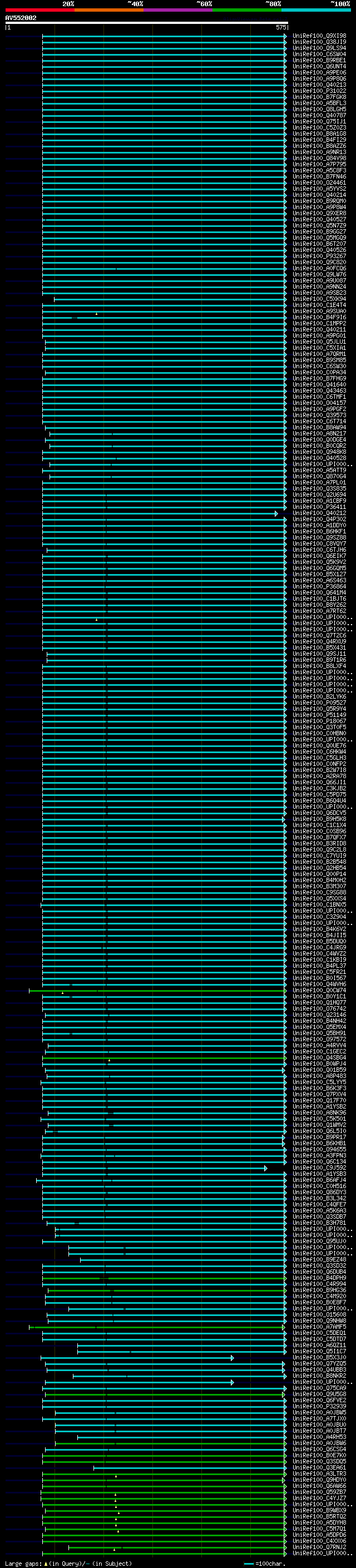This screenshot has height=1568, width=356.
Task: Select UniRef100_O24461 hit label
Action: coord(319,182)
